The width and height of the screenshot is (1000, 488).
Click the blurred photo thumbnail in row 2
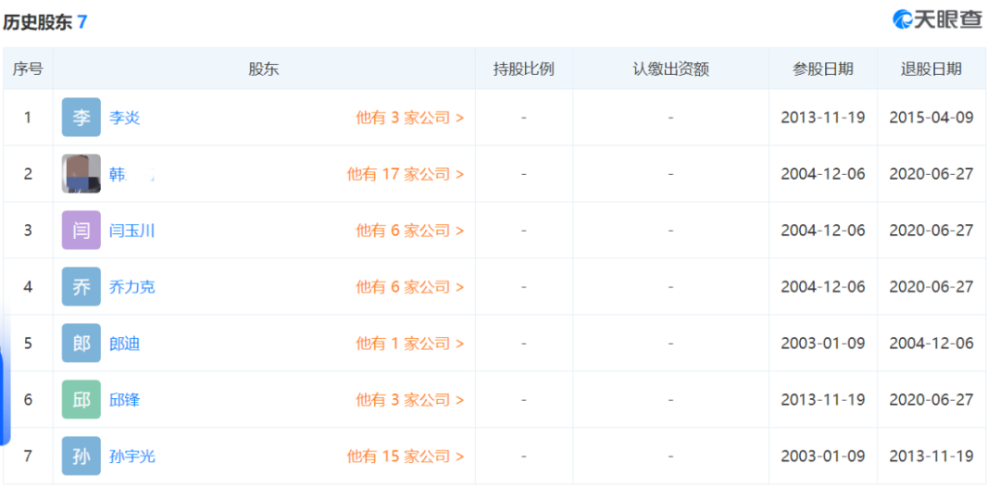coord(81,174)
